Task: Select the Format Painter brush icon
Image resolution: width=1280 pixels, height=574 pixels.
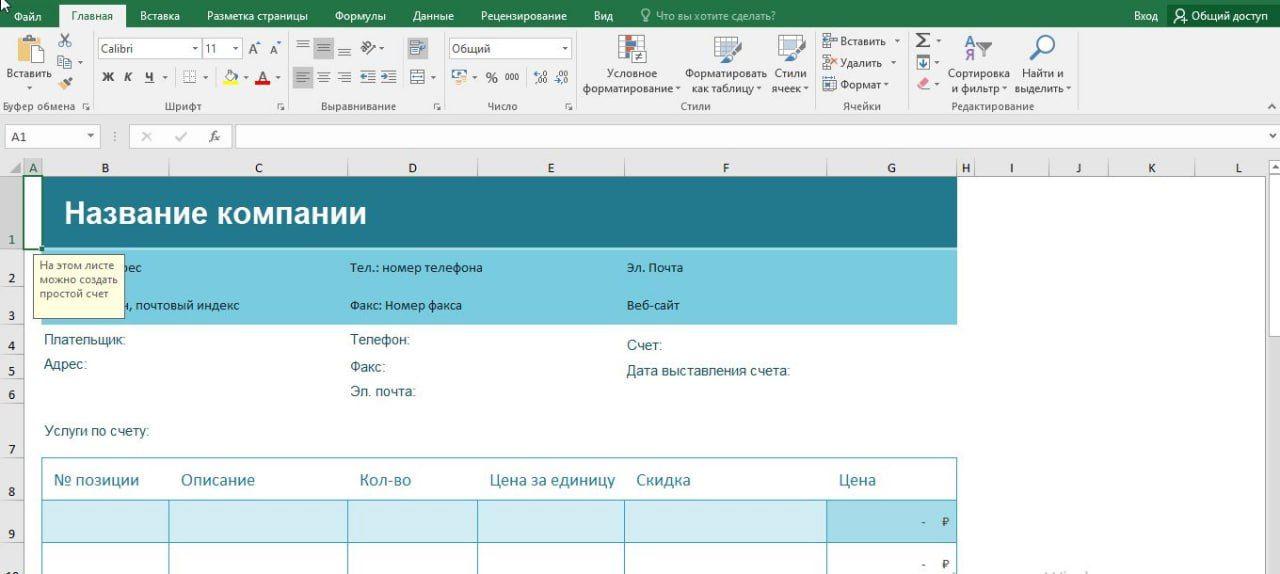Action: click(65, 84)
